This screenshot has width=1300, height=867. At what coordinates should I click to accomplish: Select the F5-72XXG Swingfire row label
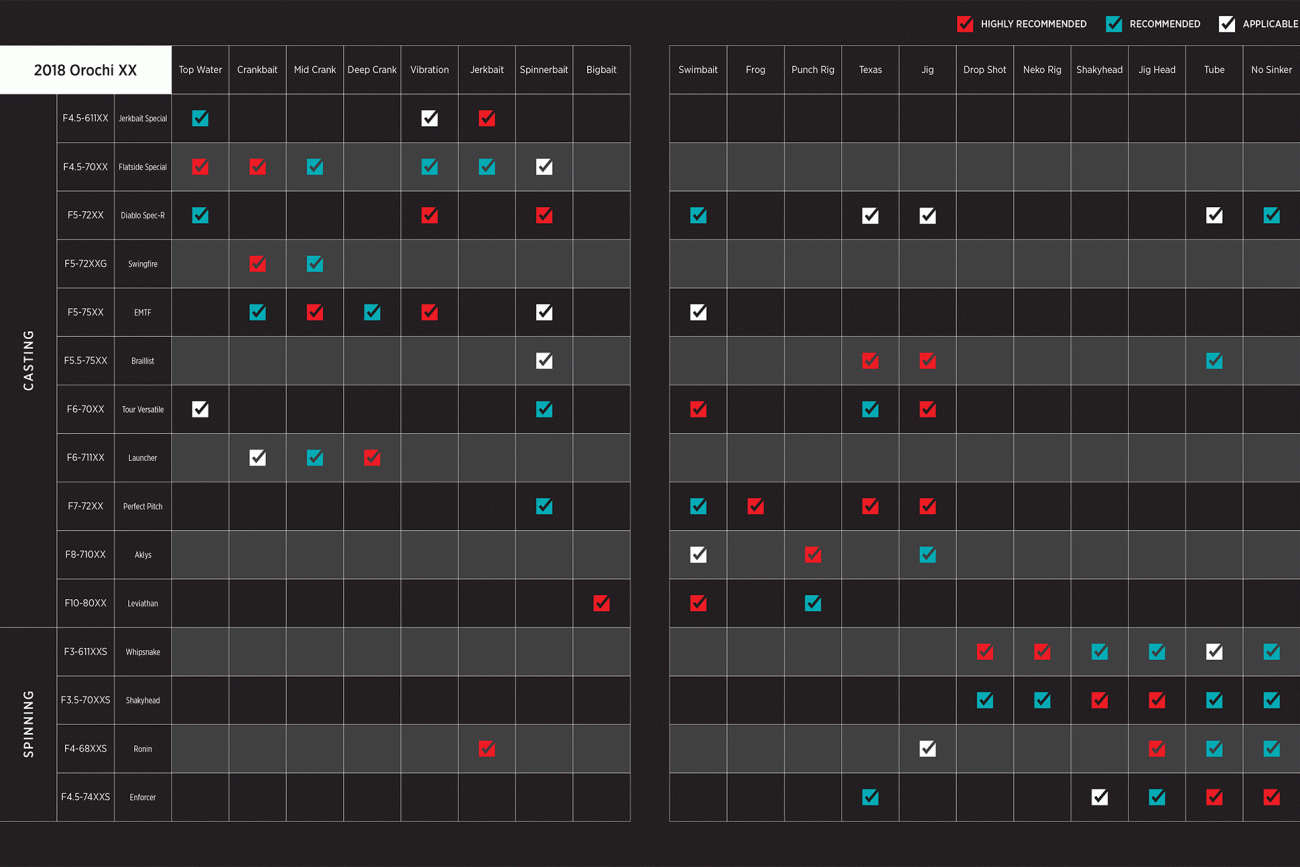pos(114,264)
